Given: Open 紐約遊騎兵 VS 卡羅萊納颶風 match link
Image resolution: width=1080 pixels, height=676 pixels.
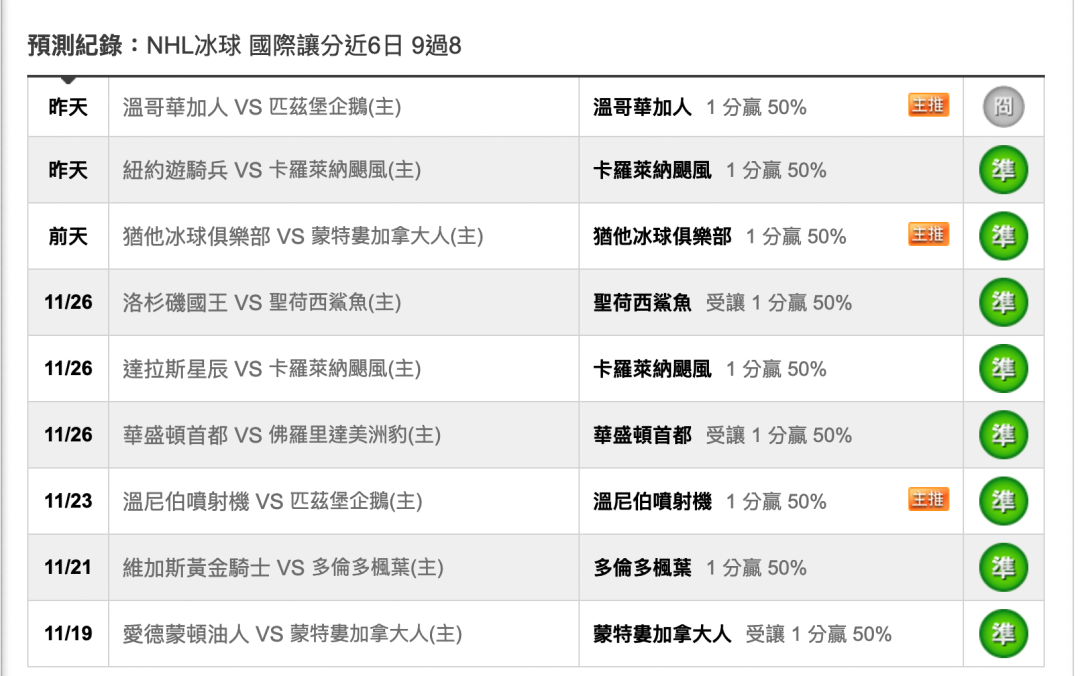Looking at the screenshot, I should [x=272, y=170].
